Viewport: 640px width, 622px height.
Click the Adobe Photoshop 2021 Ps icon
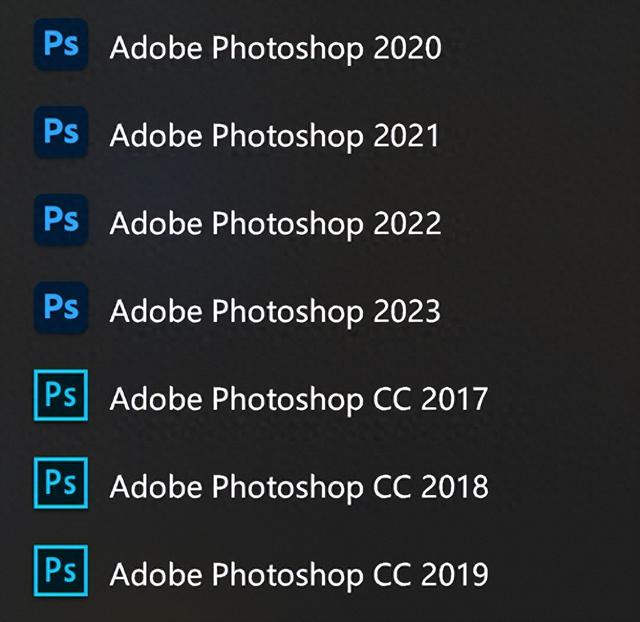[61, 134]
